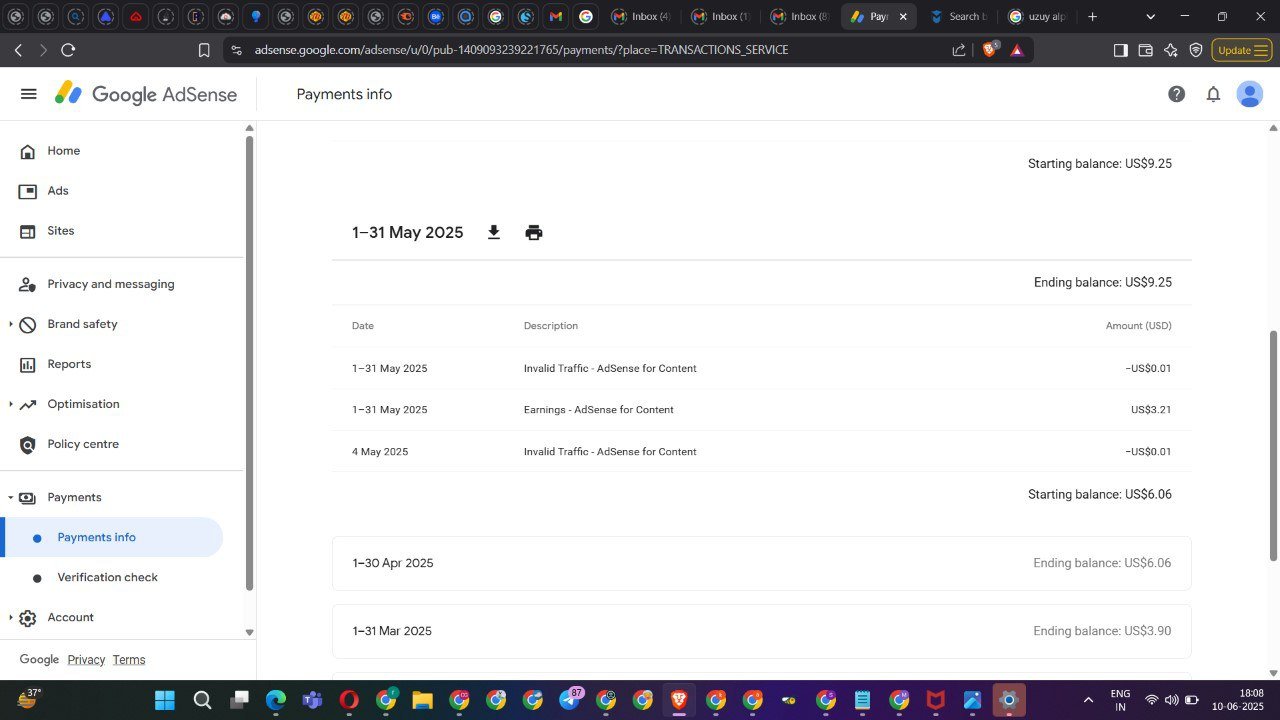Bookmark this page using the bookmark icon
The image size is (1280, 720).
coord(204,50)
